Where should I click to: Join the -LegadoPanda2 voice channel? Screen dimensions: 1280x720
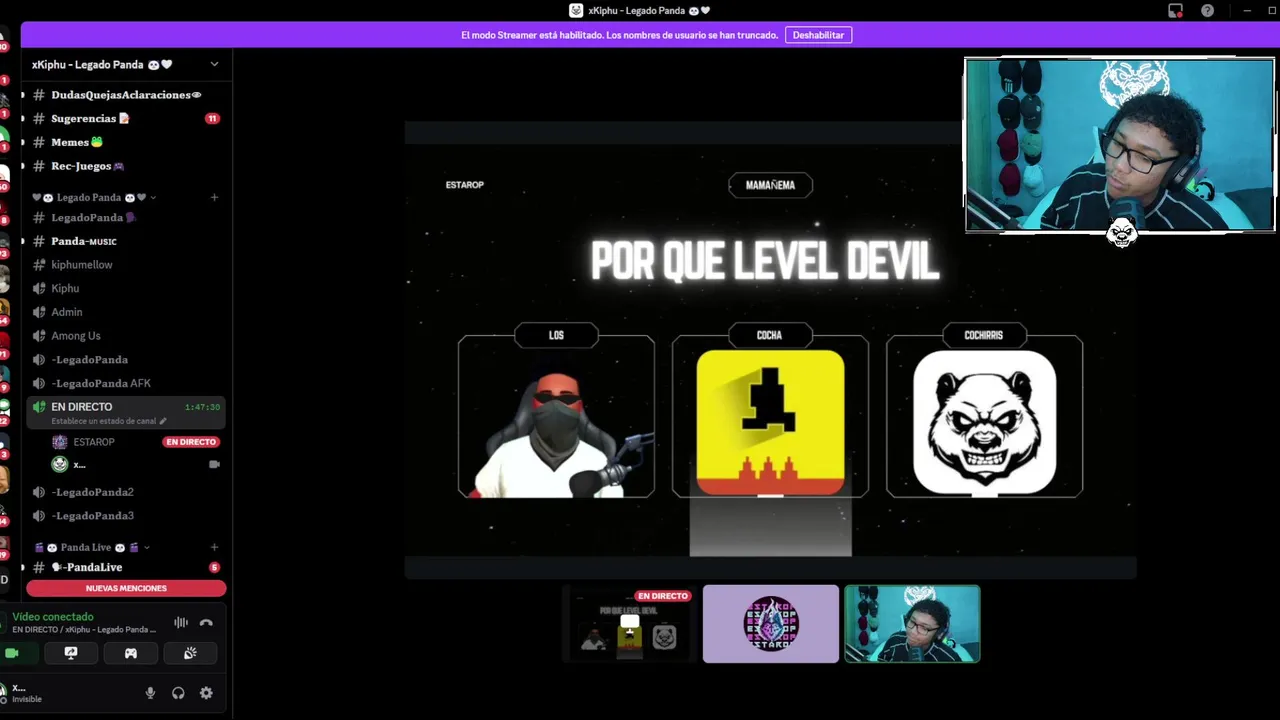tap(125, 492)
